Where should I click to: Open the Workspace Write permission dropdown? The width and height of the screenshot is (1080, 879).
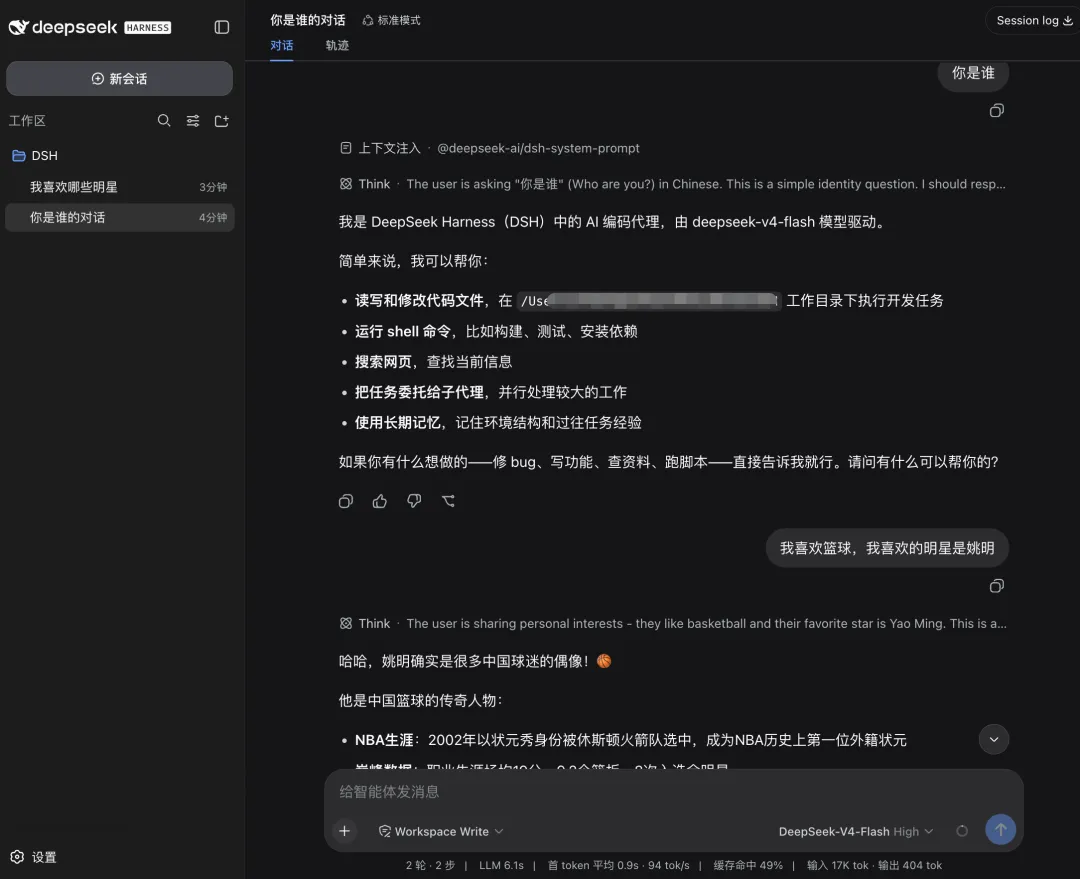point(441,831)
